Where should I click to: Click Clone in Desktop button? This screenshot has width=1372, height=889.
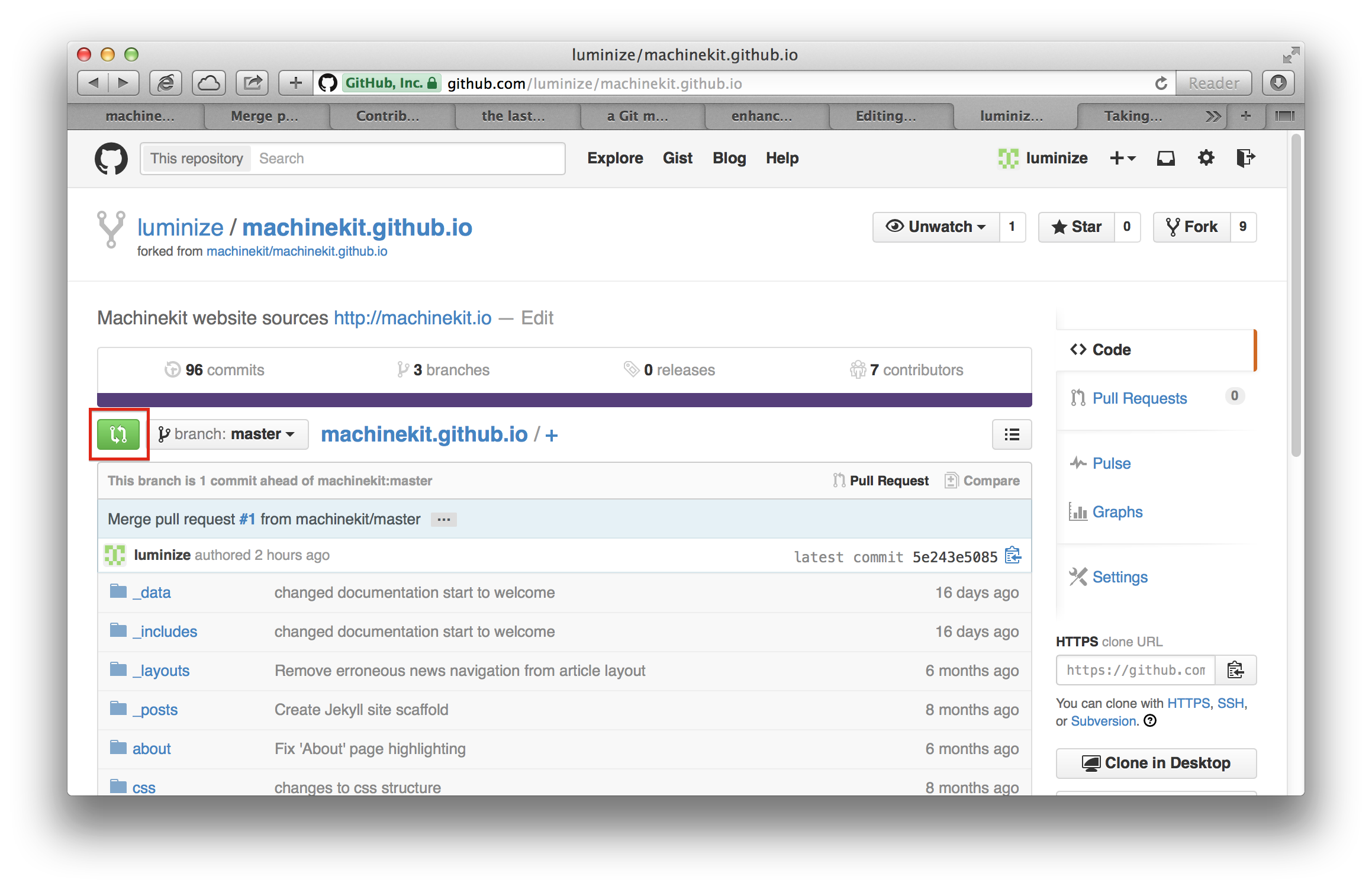1156,764
